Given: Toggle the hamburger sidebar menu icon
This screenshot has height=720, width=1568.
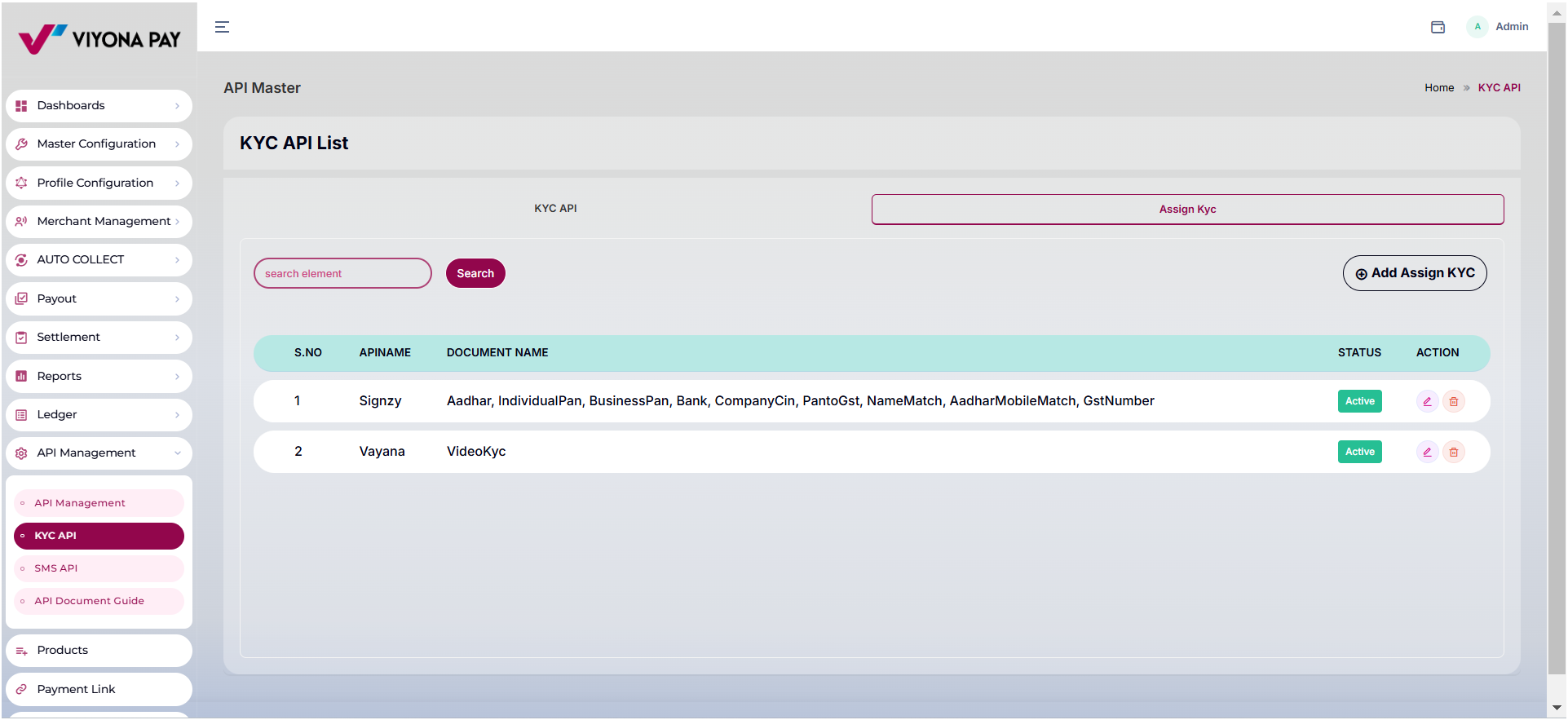Looking at the screenshot, I should pos(222,27).
